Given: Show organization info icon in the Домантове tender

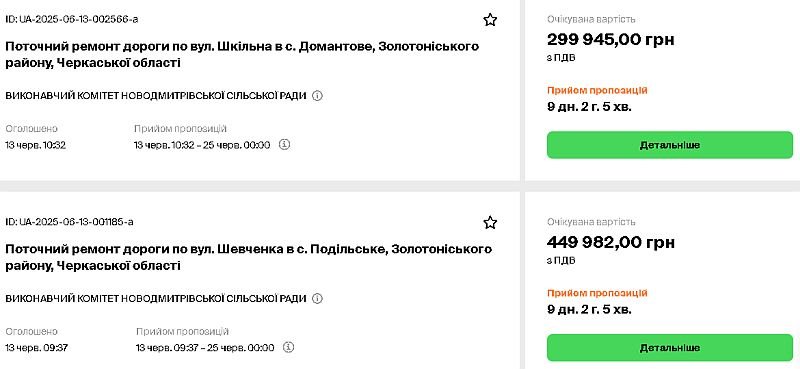Looking at the screenshot, I should [317, 95].
